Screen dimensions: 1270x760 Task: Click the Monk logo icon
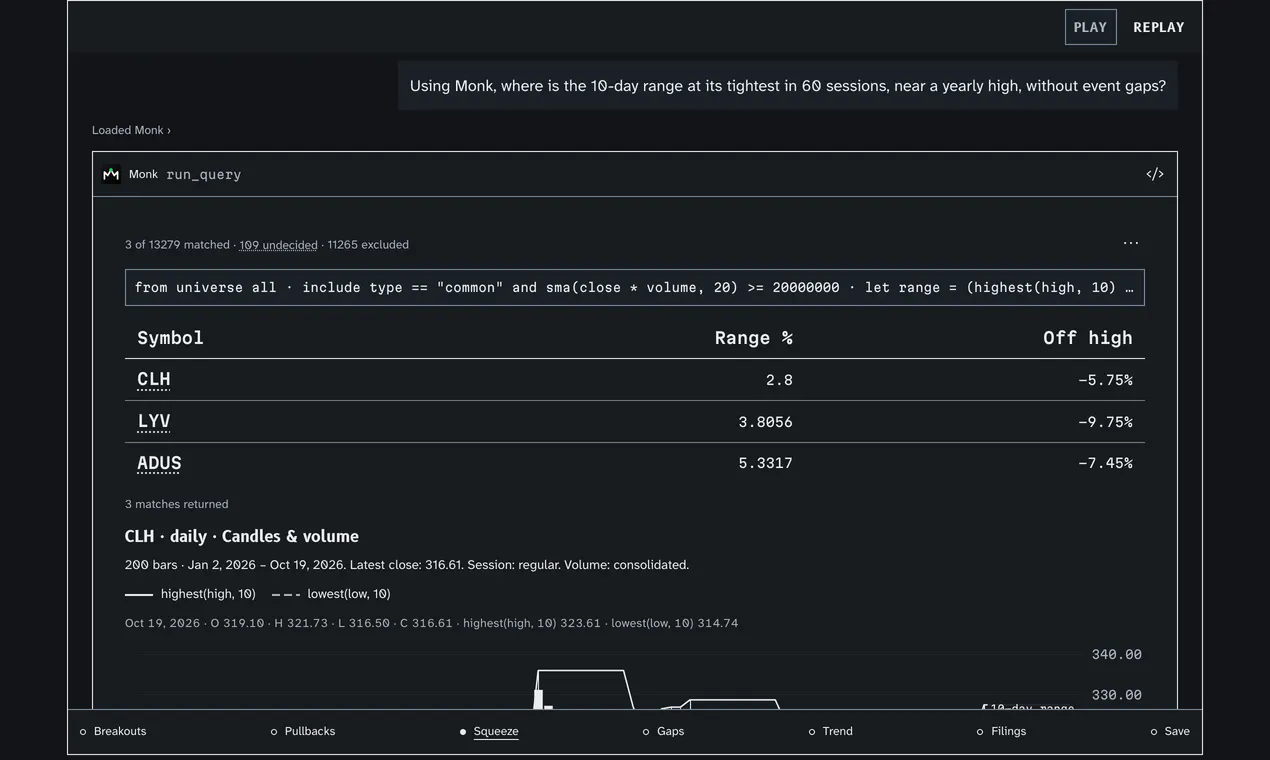coord(111,174)
